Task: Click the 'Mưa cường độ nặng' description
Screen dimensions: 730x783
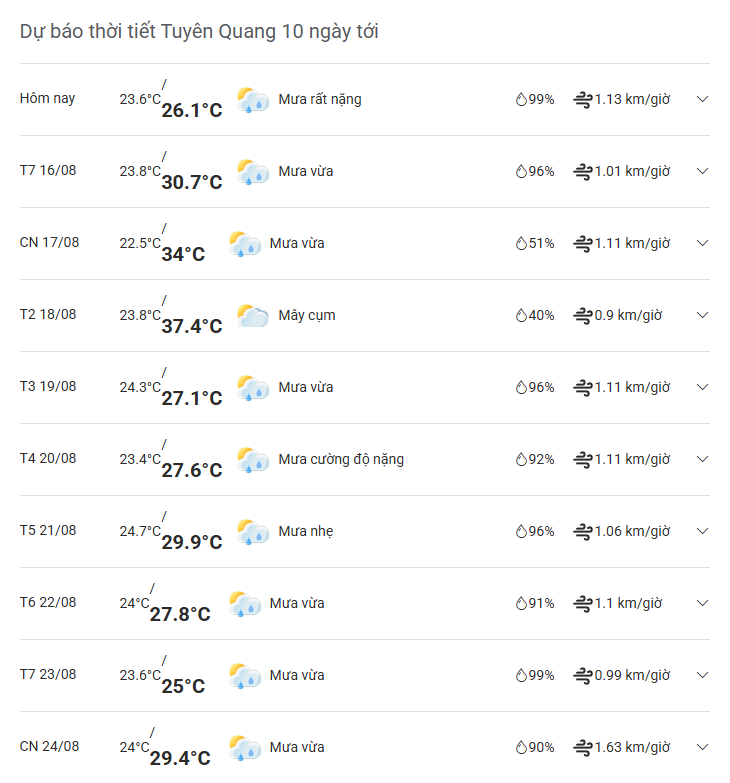Action: point(341,459)
